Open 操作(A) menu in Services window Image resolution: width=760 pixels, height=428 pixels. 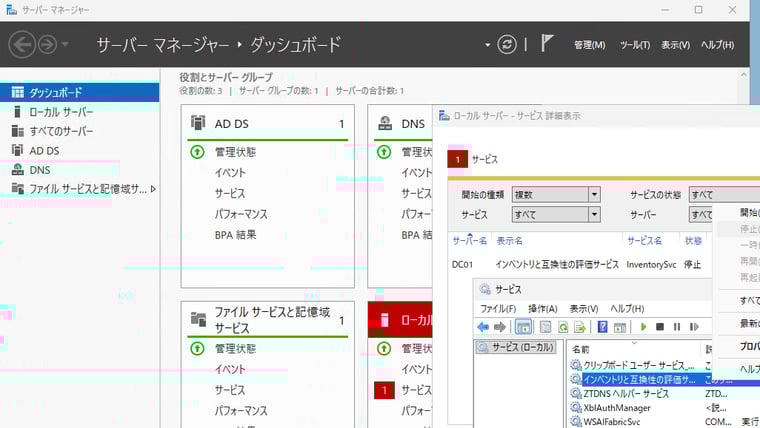pyautogui.click(x=542, y=309)
